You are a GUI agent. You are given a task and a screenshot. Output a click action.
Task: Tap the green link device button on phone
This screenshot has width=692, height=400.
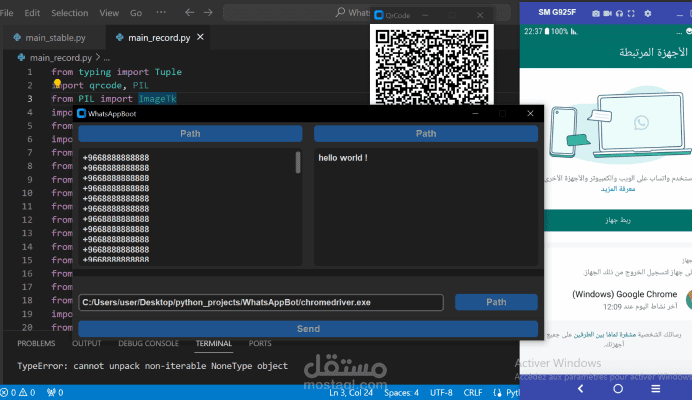(x=618, y=220)
